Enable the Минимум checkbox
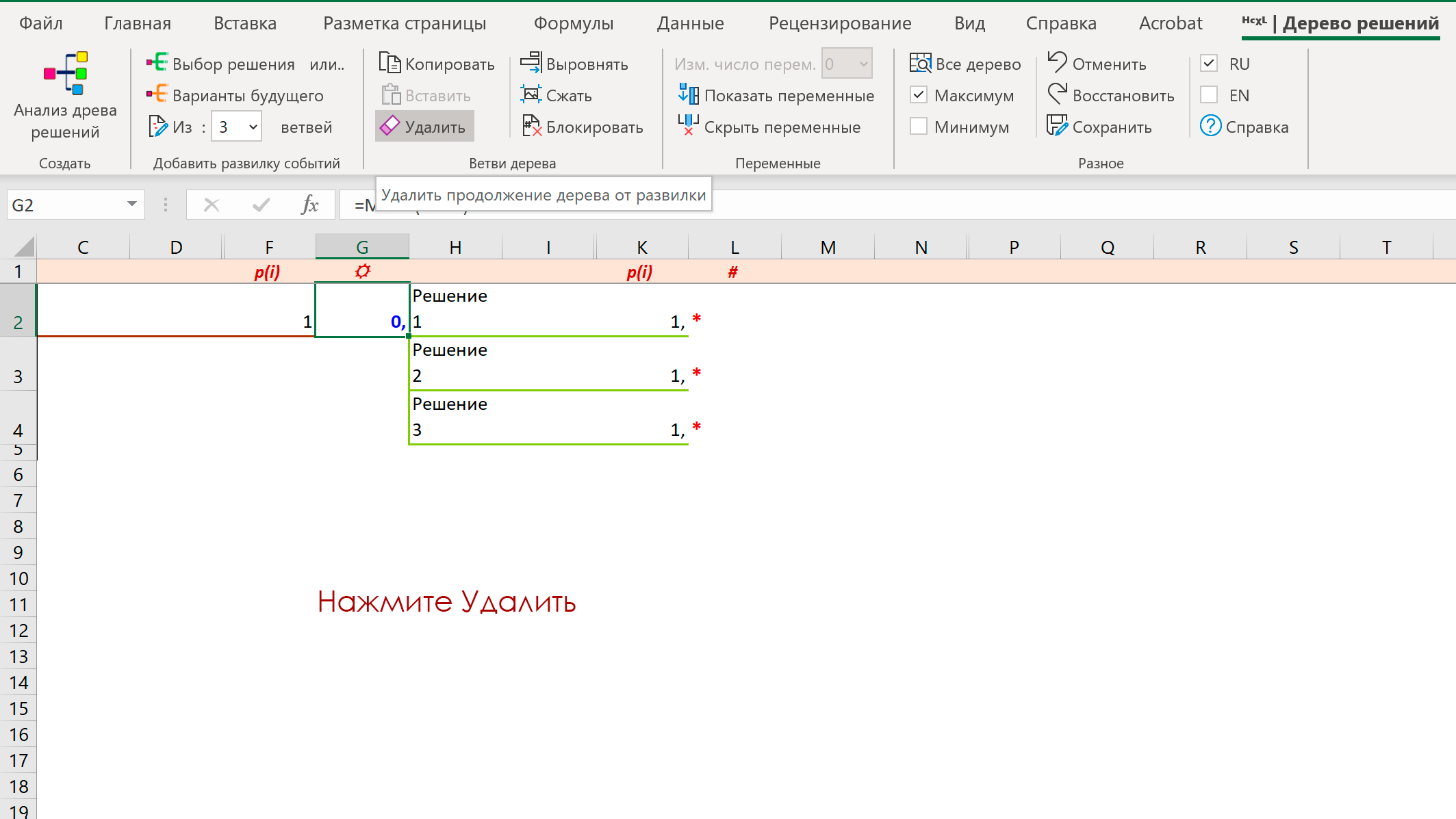 coord(919,127)
